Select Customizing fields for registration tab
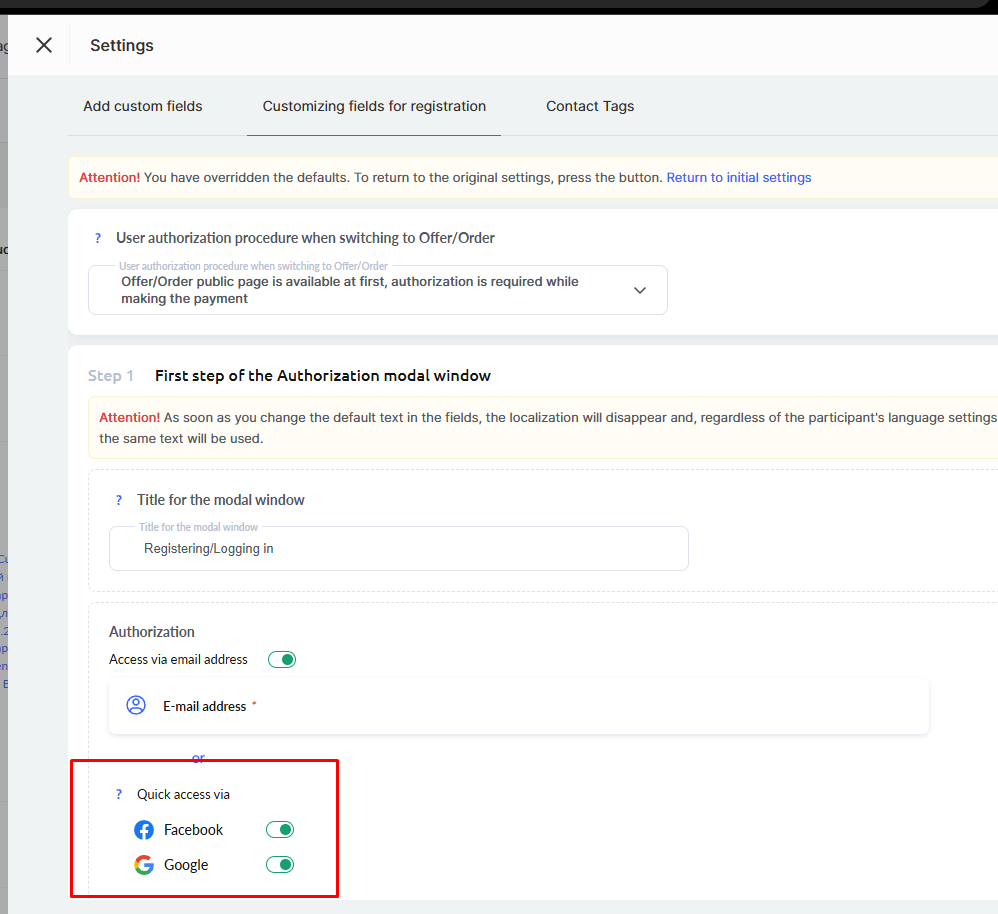This screenshot has height=914, width=998. 374,106
